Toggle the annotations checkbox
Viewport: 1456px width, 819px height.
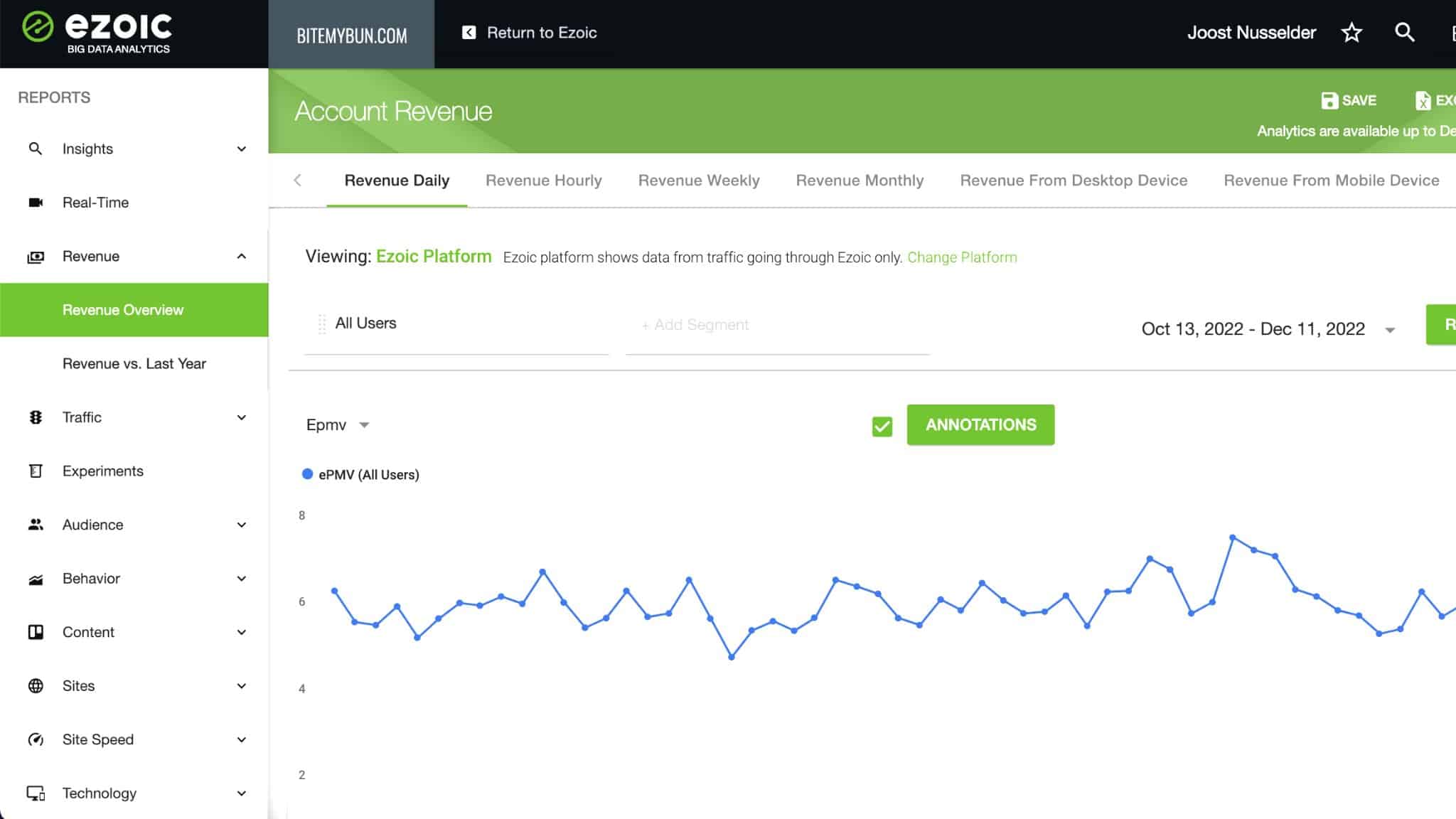click(x=882, y=426)
